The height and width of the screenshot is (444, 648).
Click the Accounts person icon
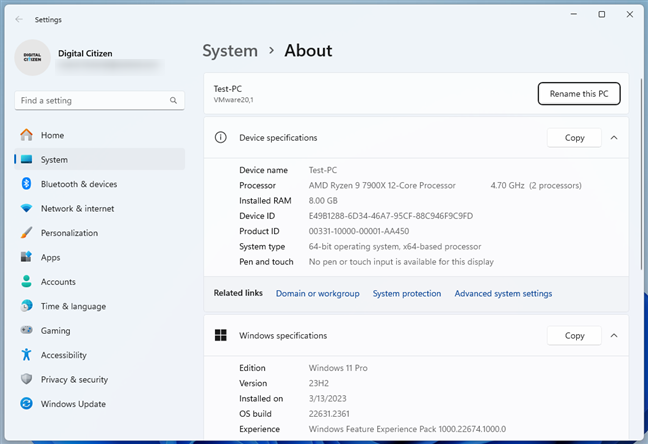tap(26, 281)
